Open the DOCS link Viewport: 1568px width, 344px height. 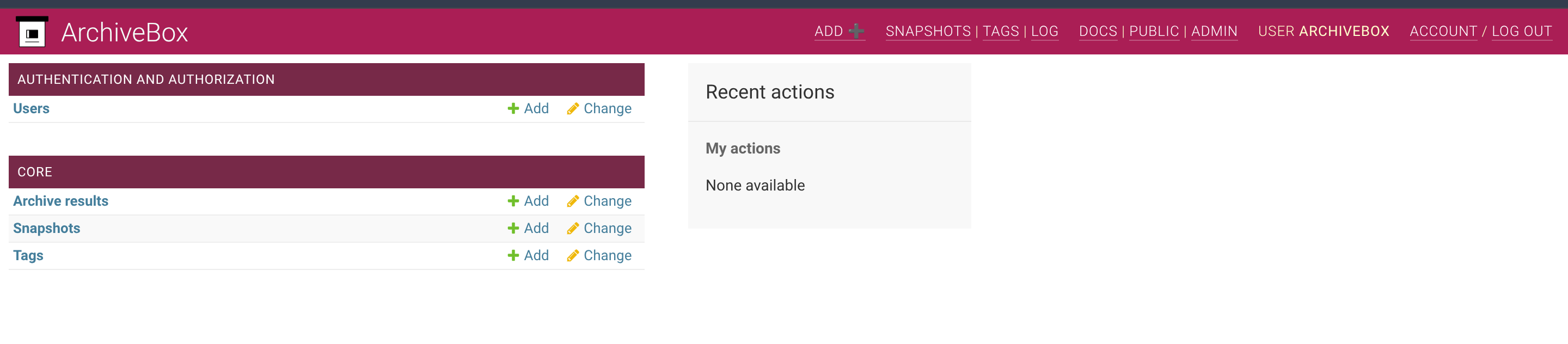click(x=1098, y=31)
